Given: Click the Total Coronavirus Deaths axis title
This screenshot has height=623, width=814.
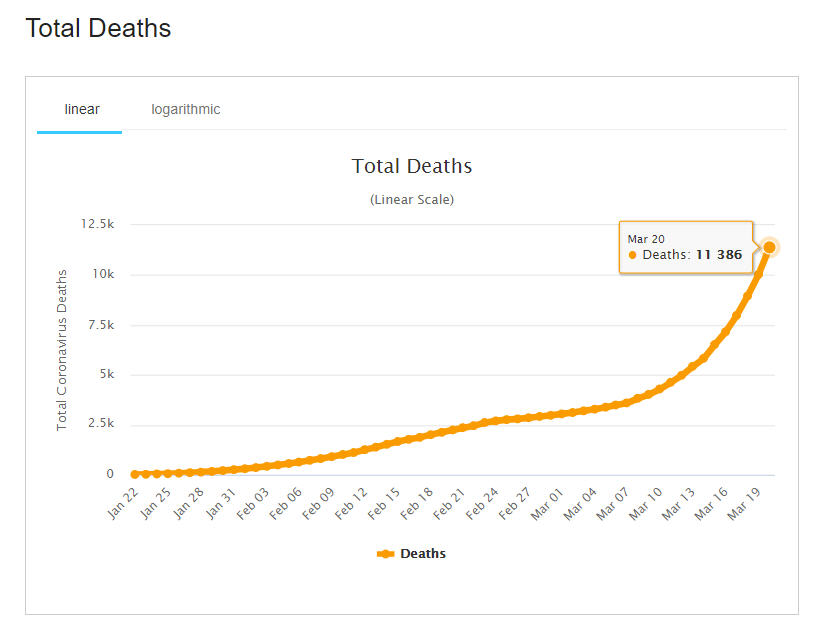Looking at the screenshot, I should coord(61,350).
